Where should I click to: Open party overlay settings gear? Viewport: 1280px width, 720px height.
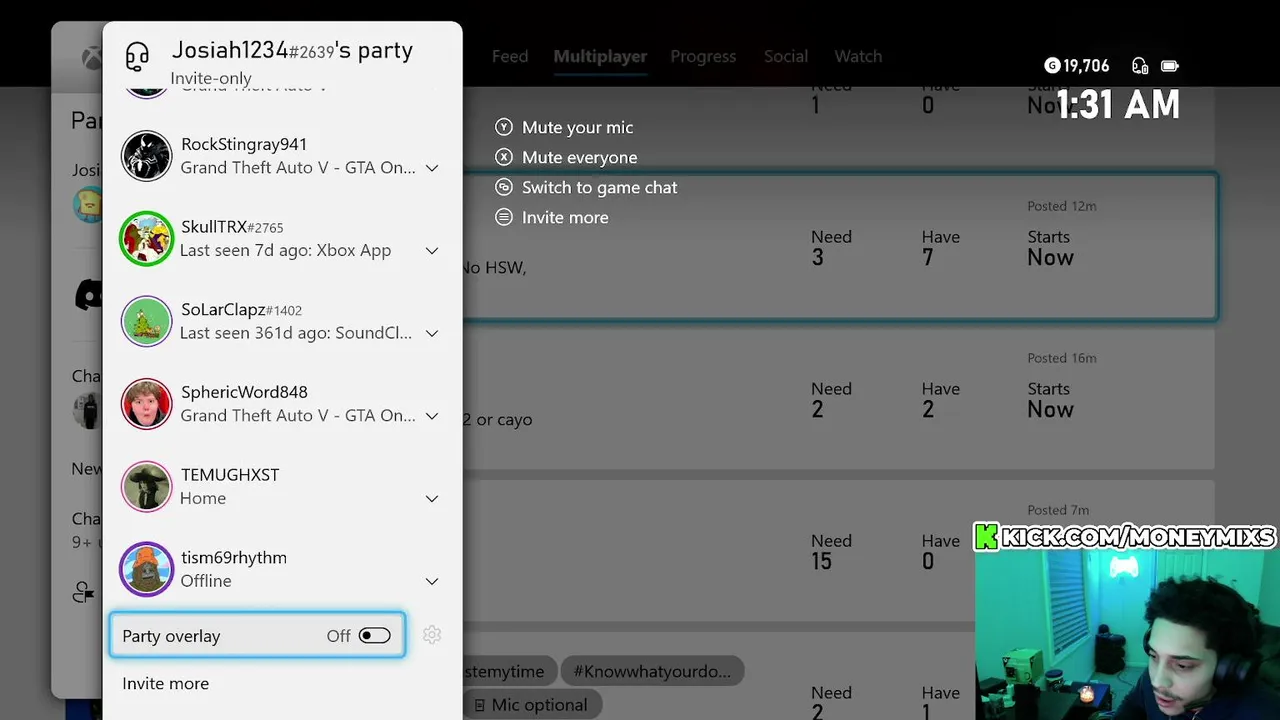(432, 635)
